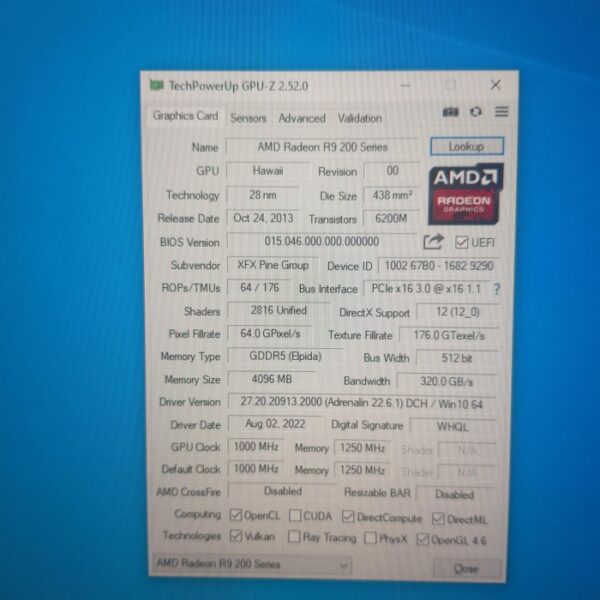Screen dimensions: 600x600
Task: Select the Graphics Card tab
Action: (185, 116)
